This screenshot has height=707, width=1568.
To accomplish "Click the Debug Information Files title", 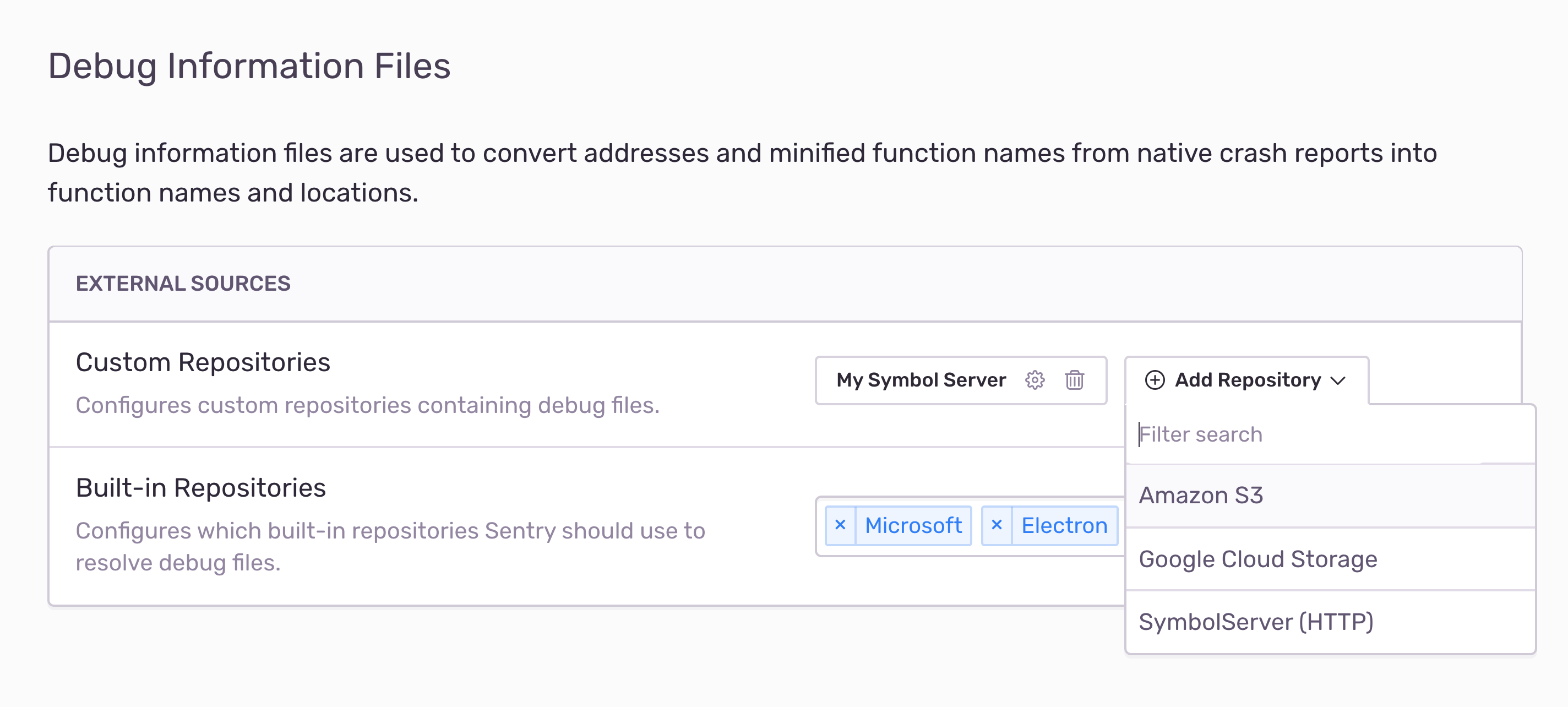I will [x=249, y=66].
